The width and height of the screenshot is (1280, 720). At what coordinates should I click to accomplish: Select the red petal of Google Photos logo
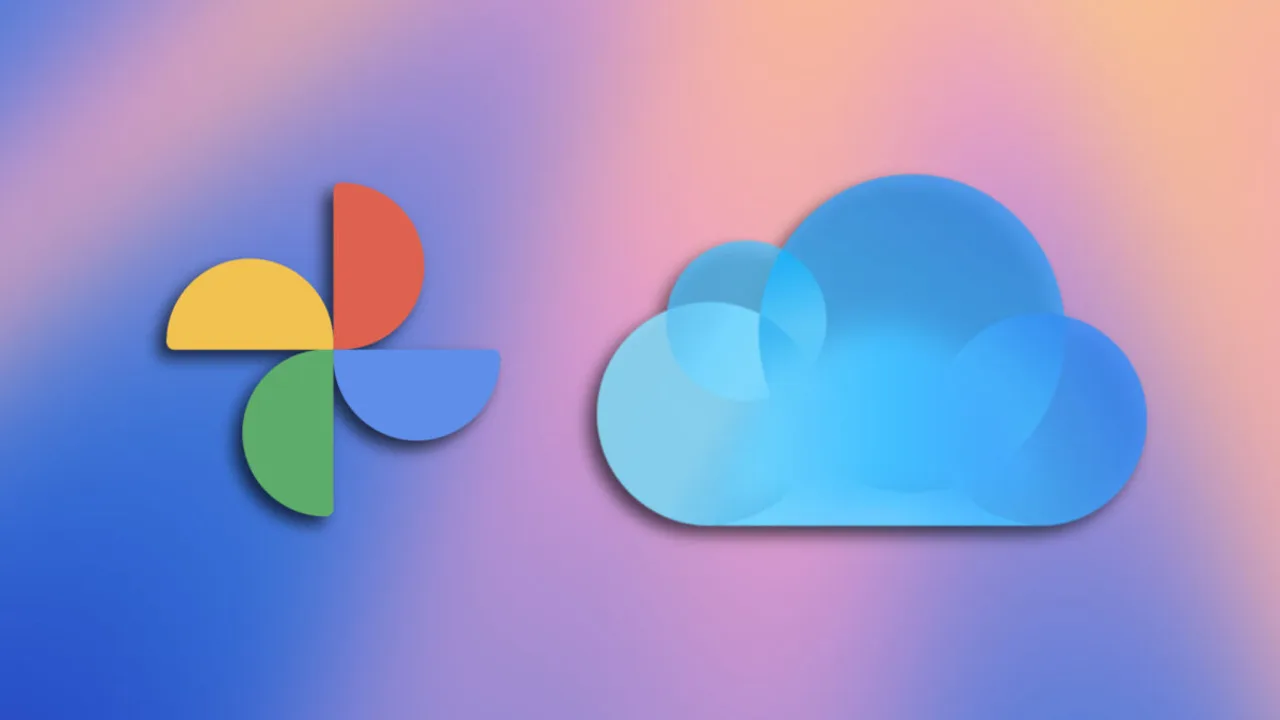click(x=378, y=266)
